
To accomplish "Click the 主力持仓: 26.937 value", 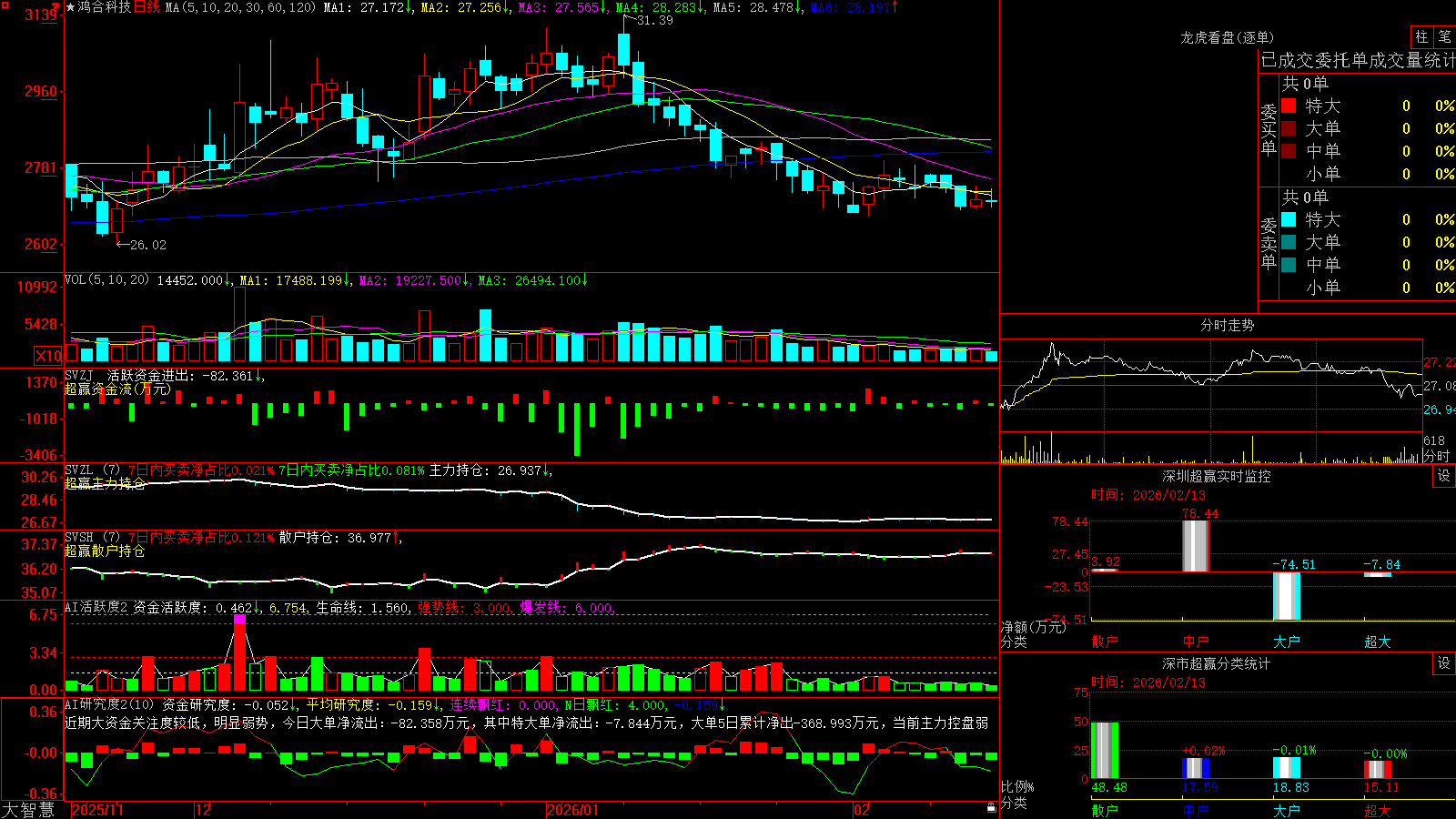I will pyautogui.click(x=486, y=470).
